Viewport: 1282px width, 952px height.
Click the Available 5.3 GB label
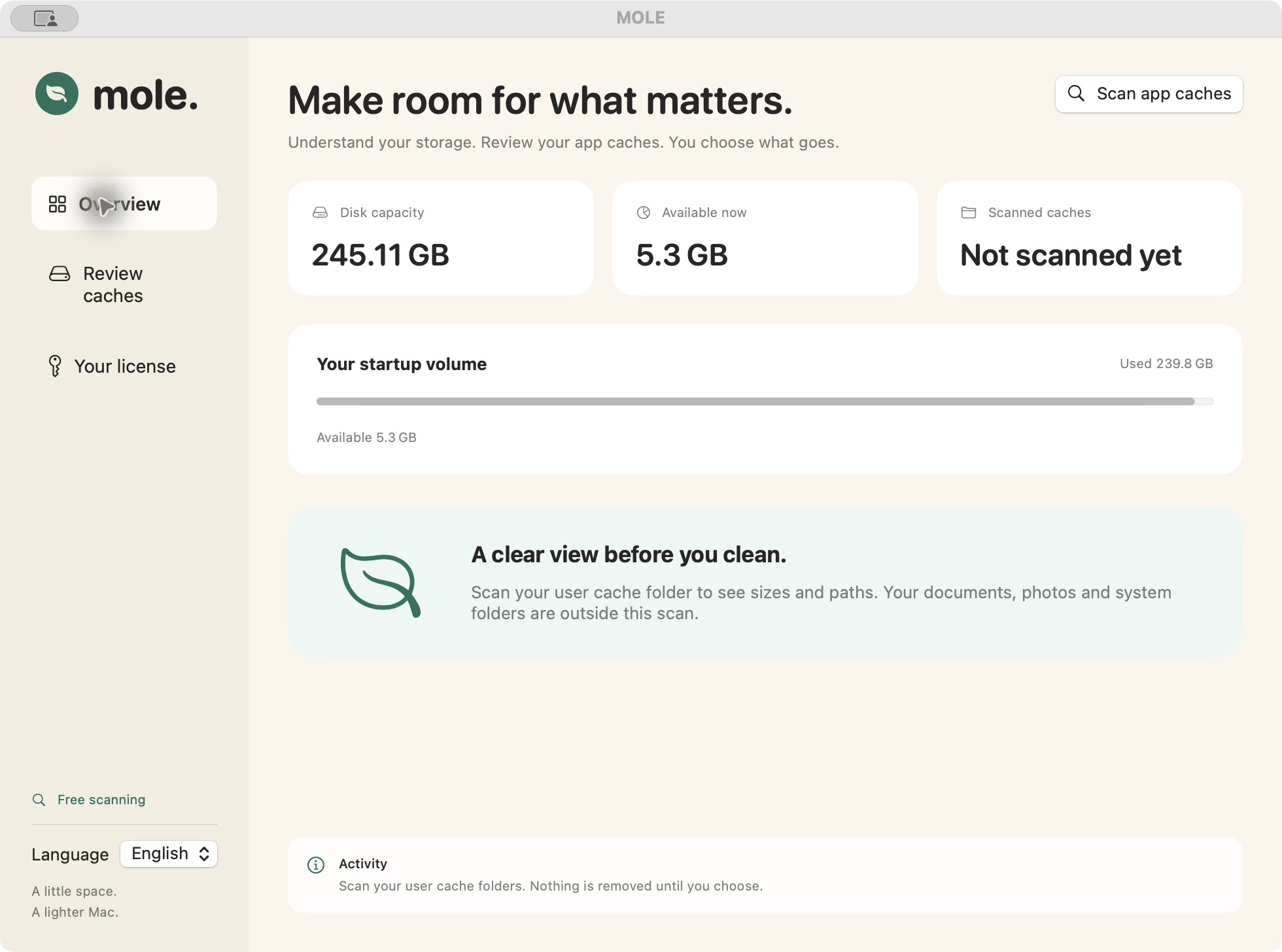(366, 437)
